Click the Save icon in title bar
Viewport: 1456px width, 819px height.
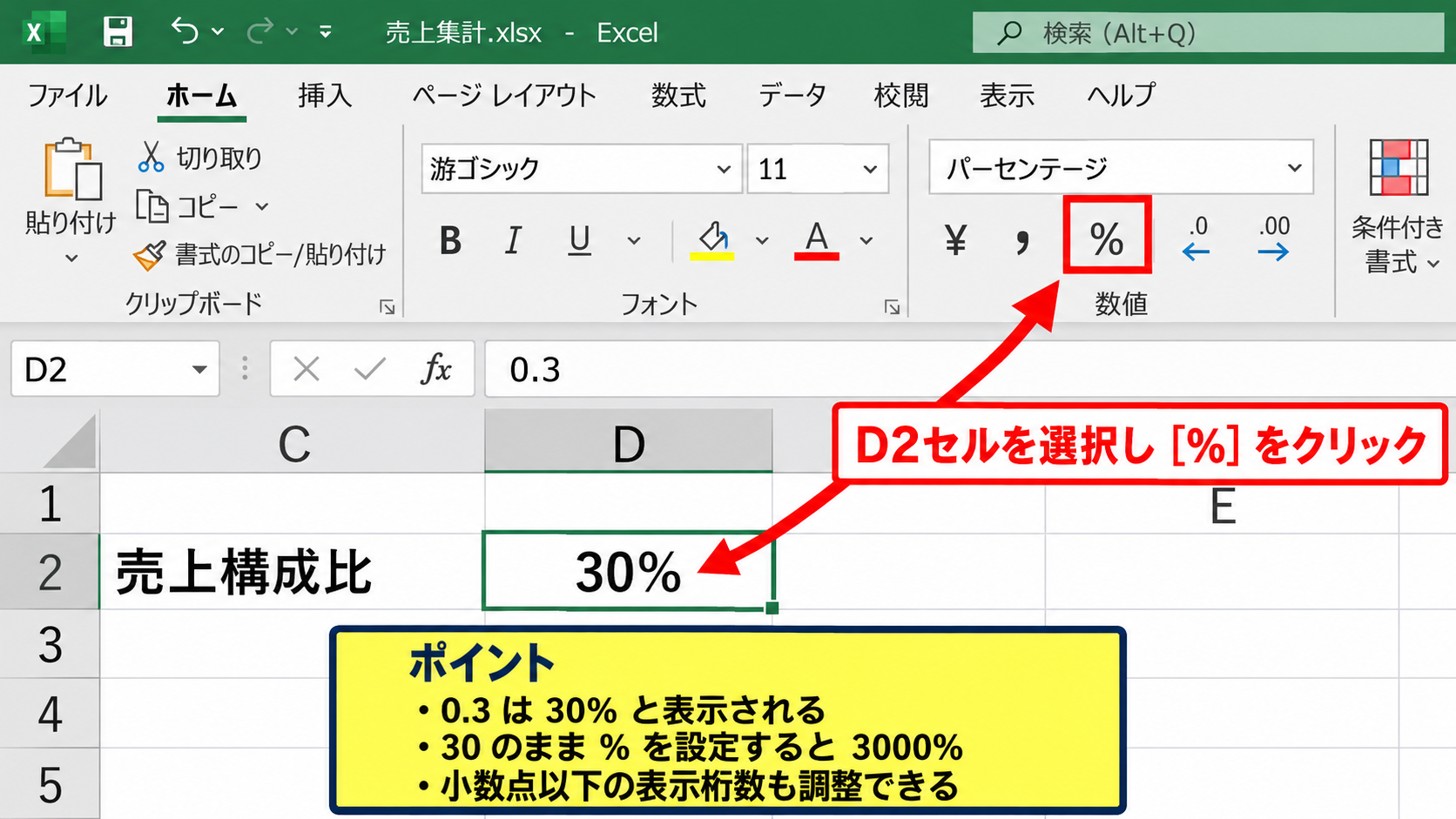click(x=118, y=32)
